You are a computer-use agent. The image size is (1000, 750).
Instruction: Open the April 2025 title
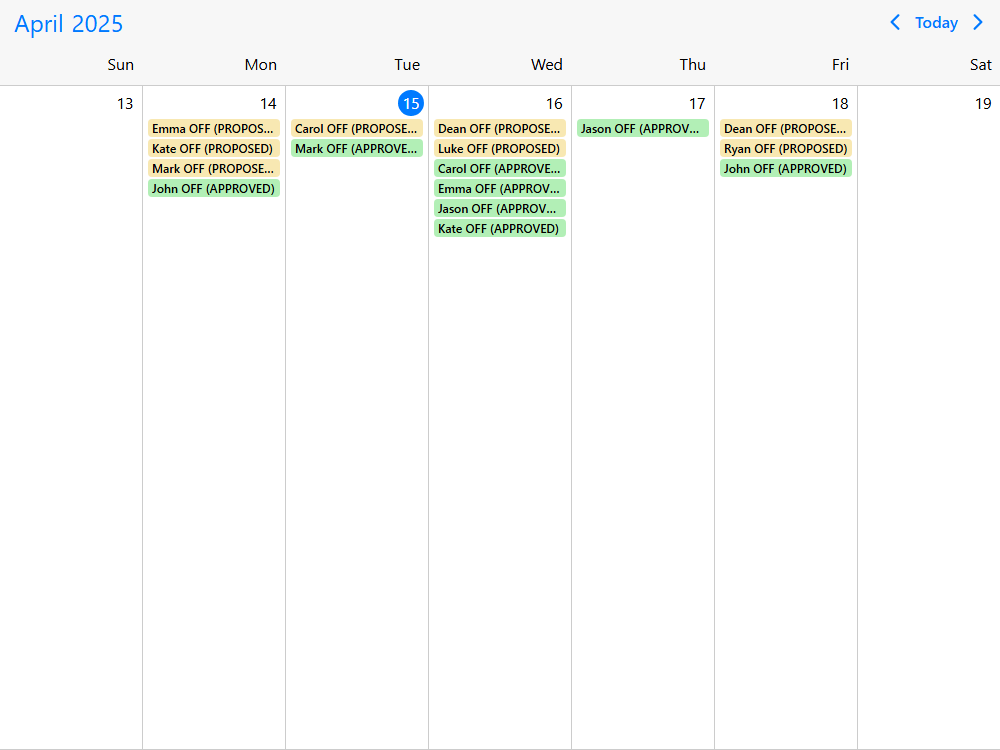(x=68, y=24)
